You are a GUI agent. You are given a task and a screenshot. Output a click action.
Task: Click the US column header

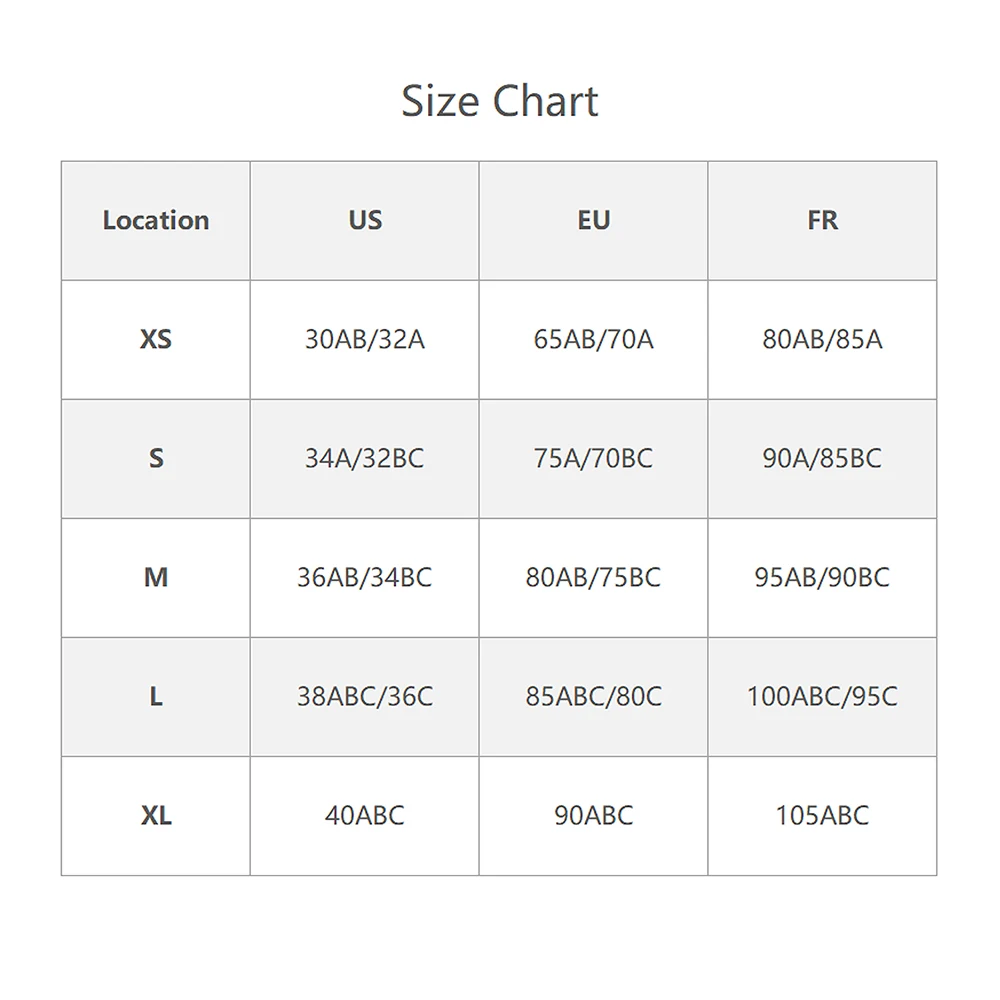365,220
